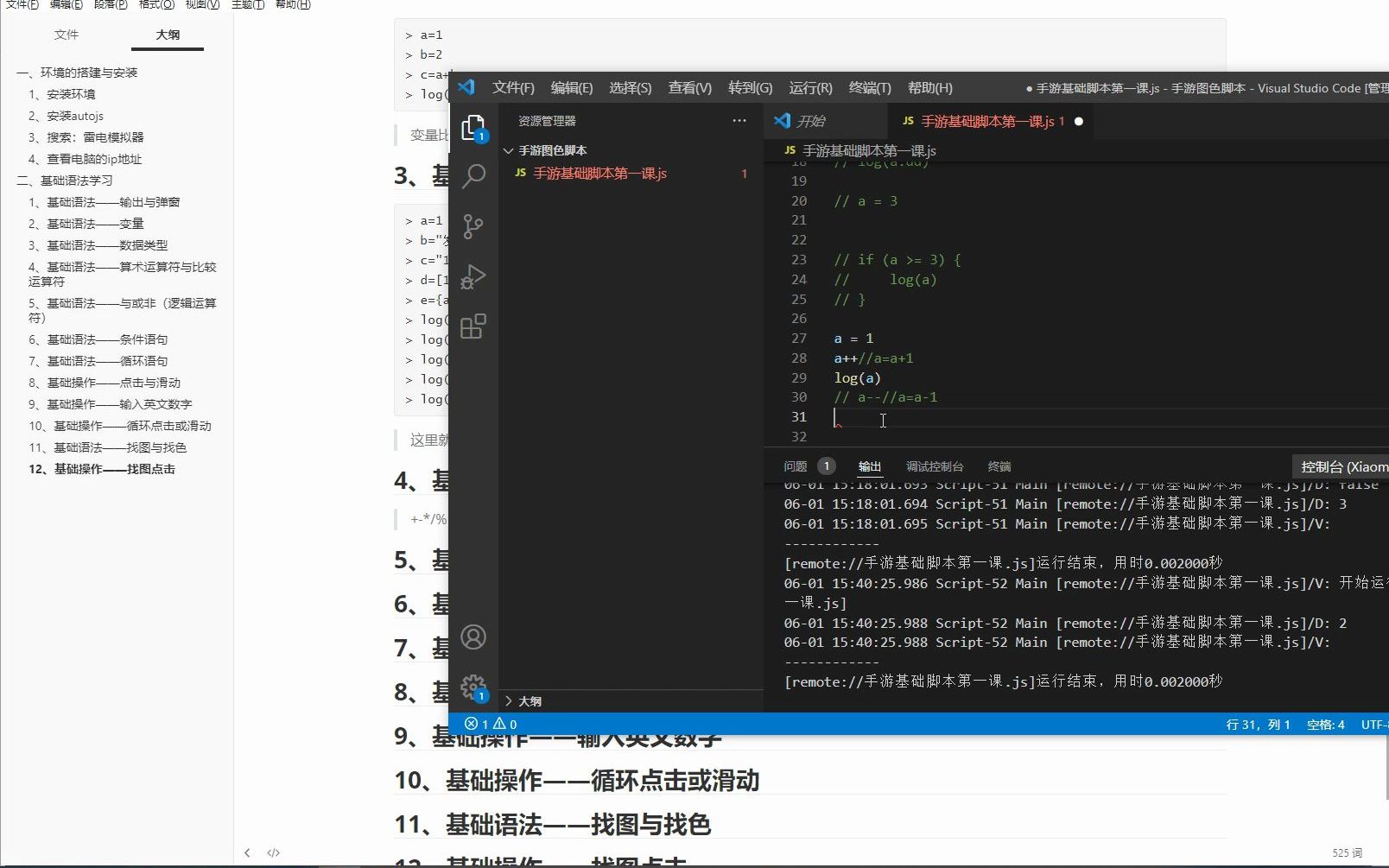Select the 大纲 tab in the document pane
Image resolution: width=1389 pixels, height=868 pixels.
pyautogui.click(x=167, y=35)
